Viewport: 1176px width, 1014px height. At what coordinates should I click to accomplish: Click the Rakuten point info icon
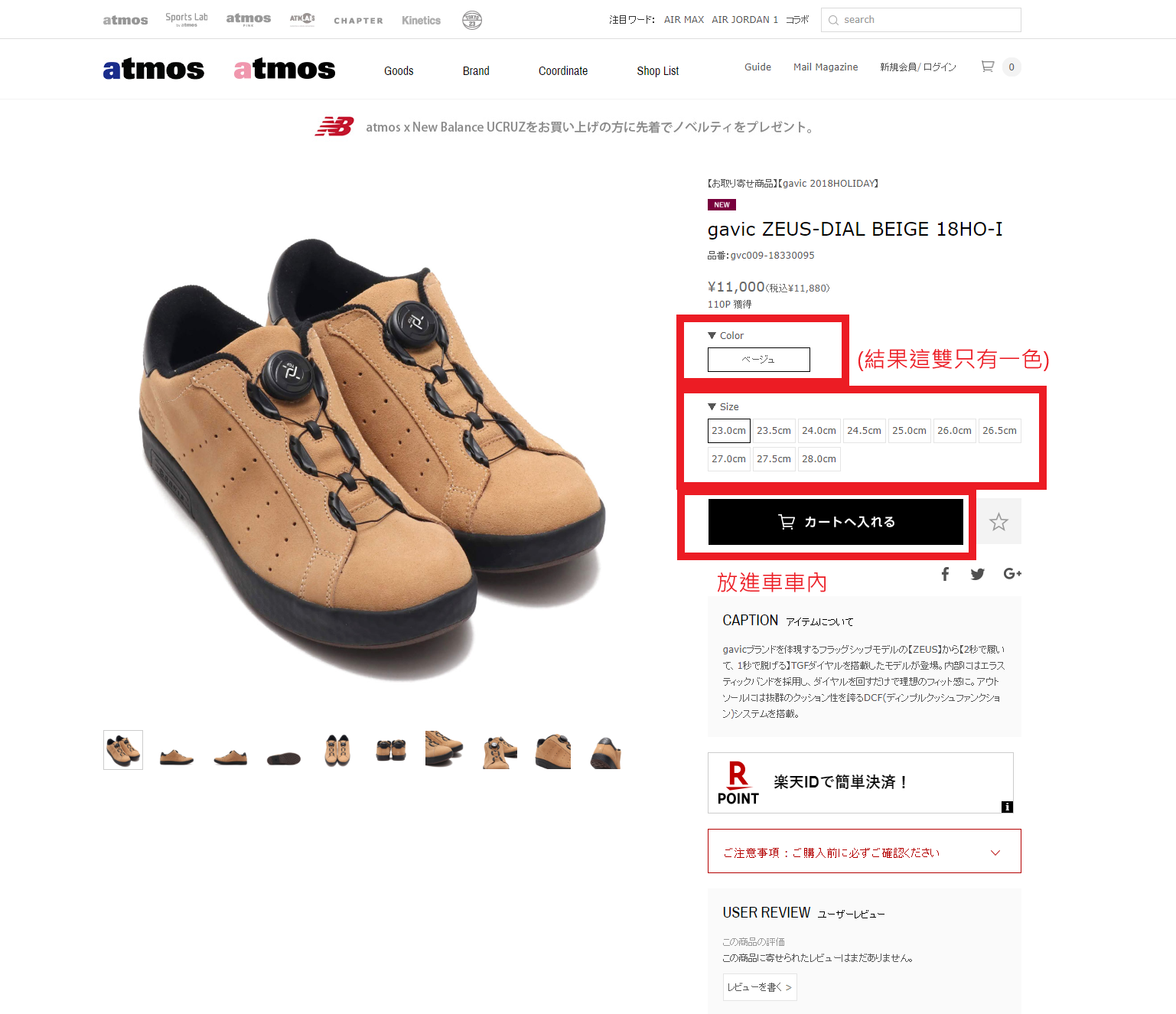tap(1007, 807)
